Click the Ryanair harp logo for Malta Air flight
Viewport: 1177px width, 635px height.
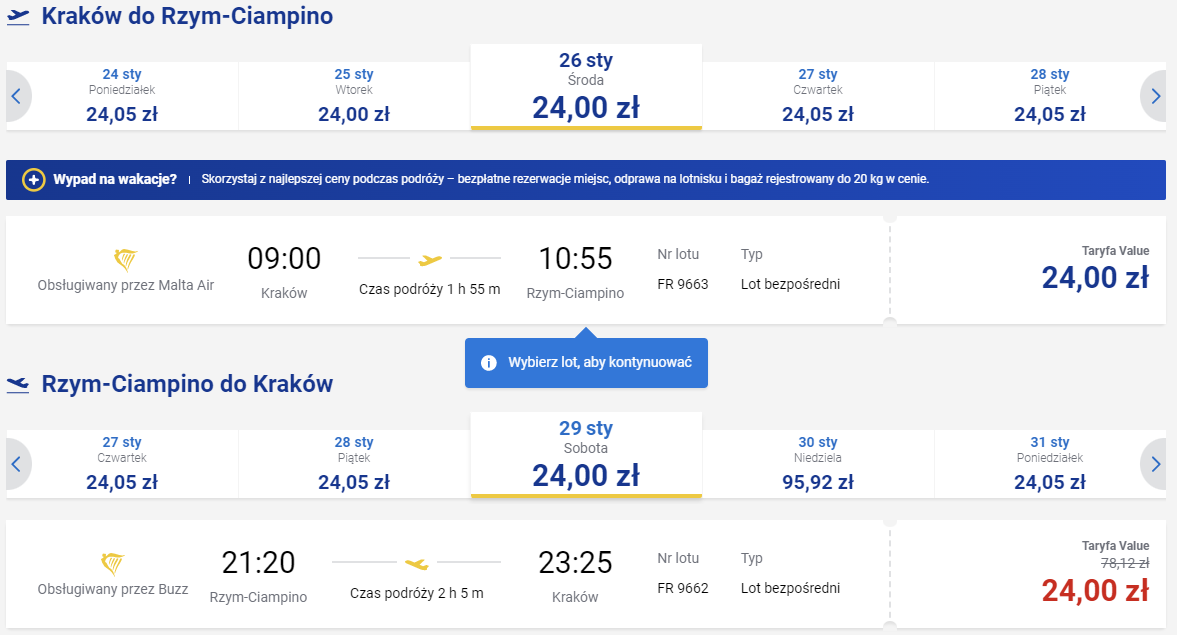125,260
